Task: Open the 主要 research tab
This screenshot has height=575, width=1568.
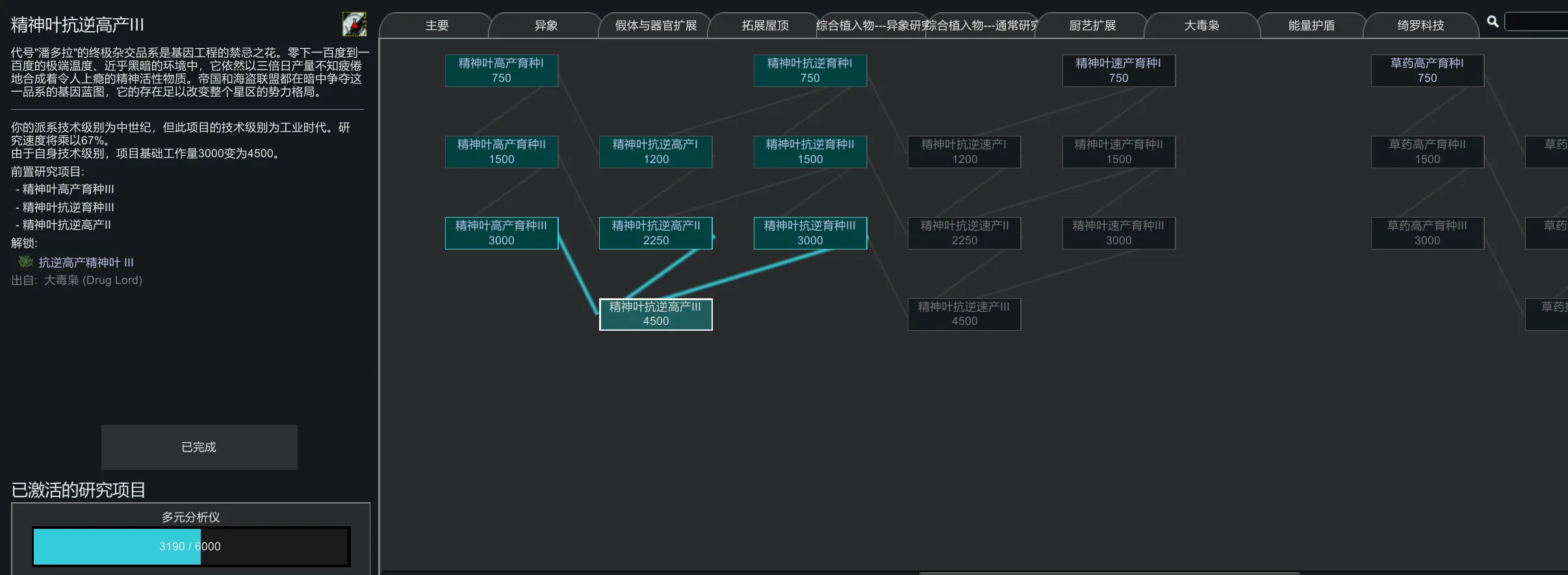Action: tap(437, 25)
